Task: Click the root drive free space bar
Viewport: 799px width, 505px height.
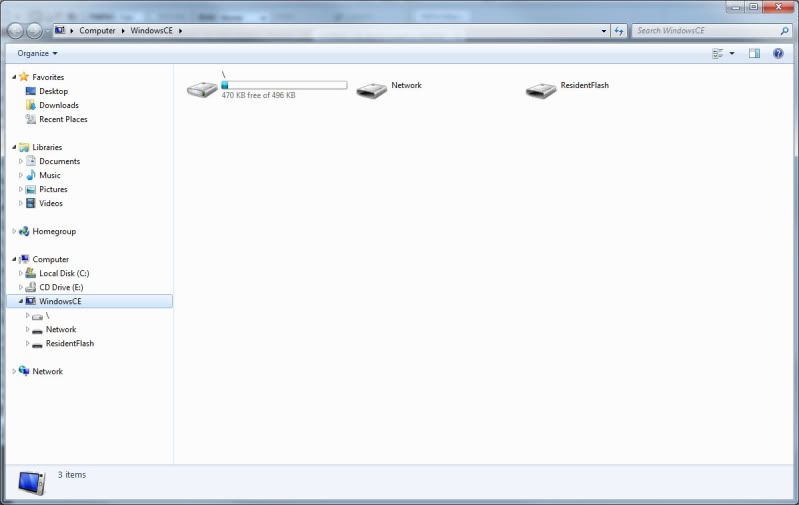Action: coord(284,85)
